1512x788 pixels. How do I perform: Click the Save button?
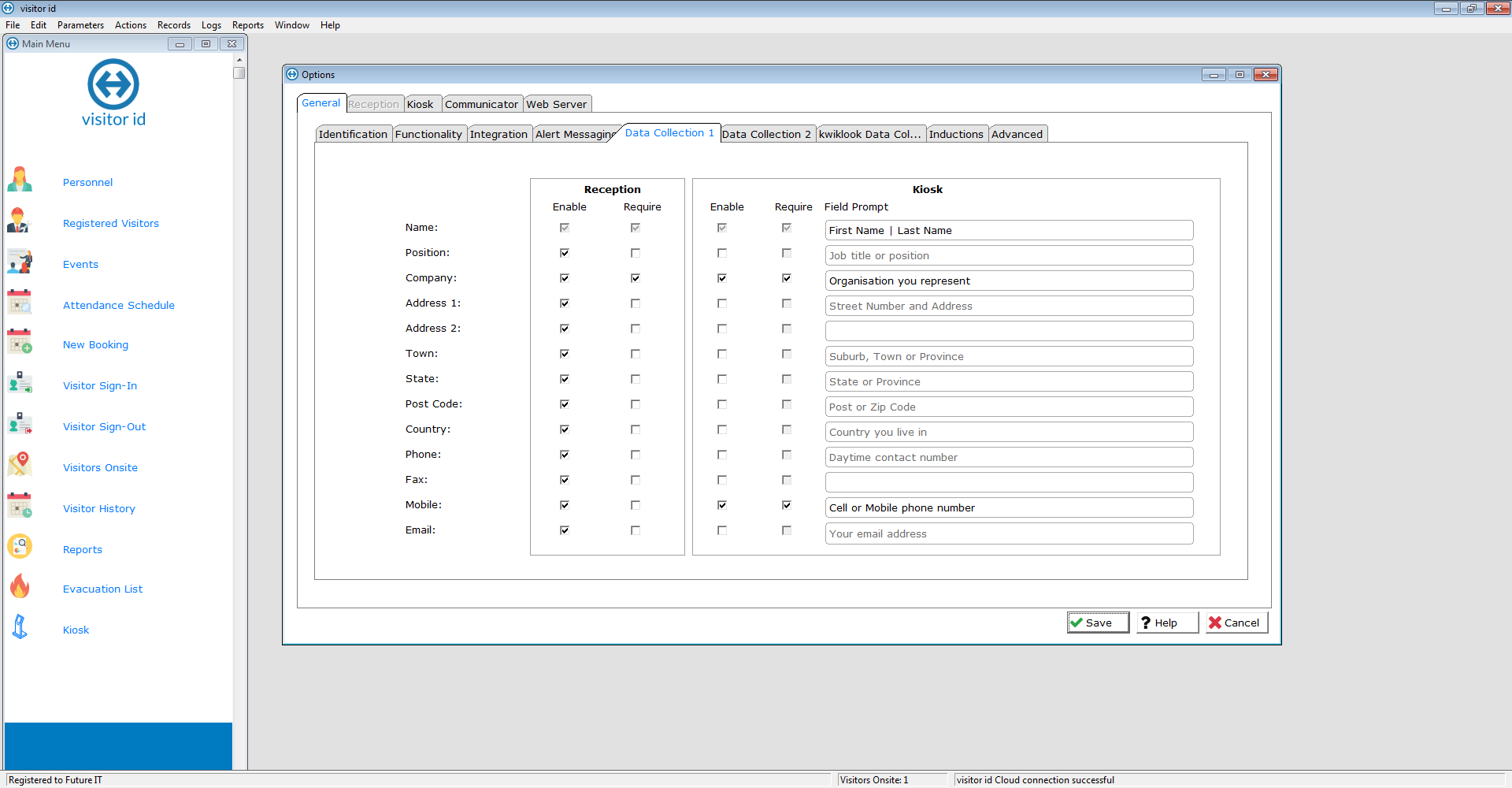point(1098,623)
